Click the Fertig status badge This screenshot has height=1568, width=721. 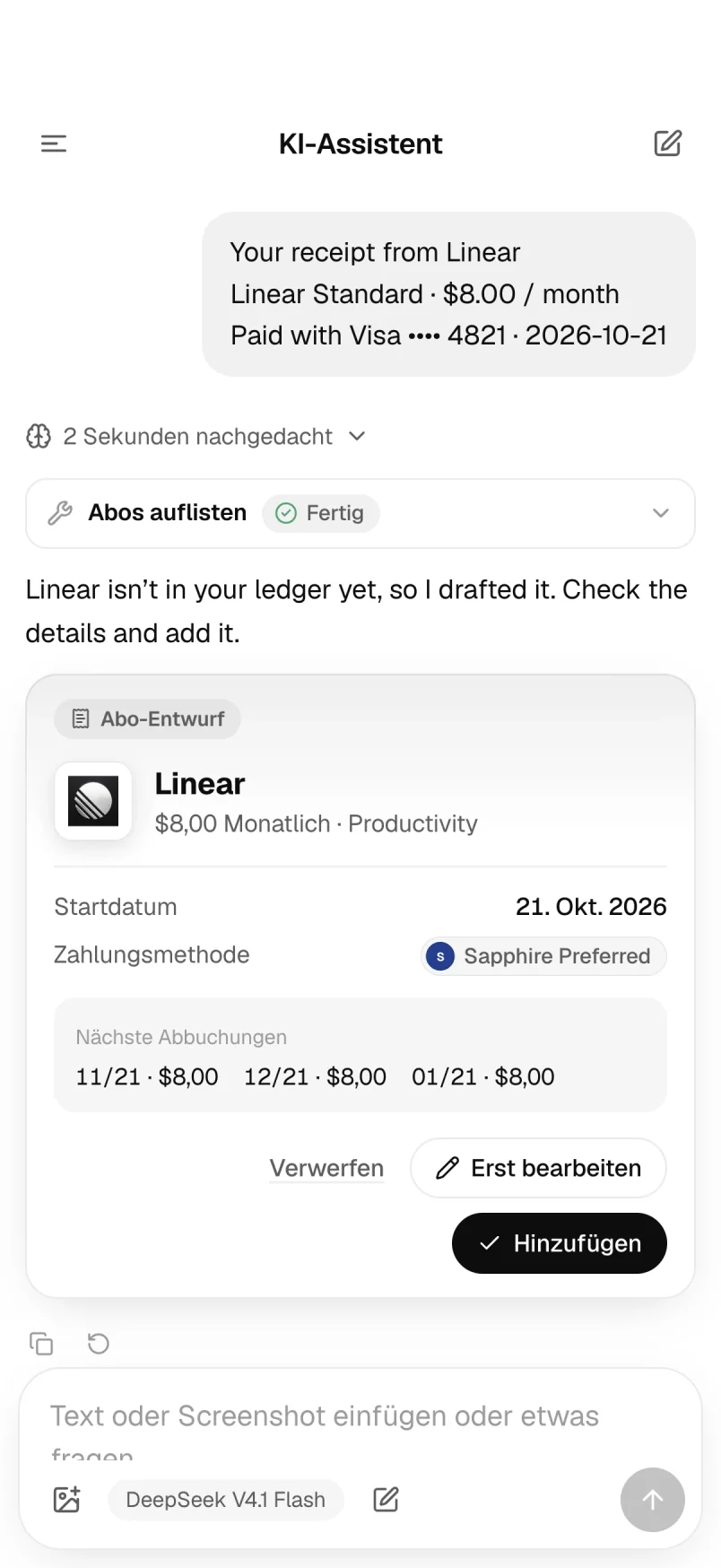click(321, 513)
